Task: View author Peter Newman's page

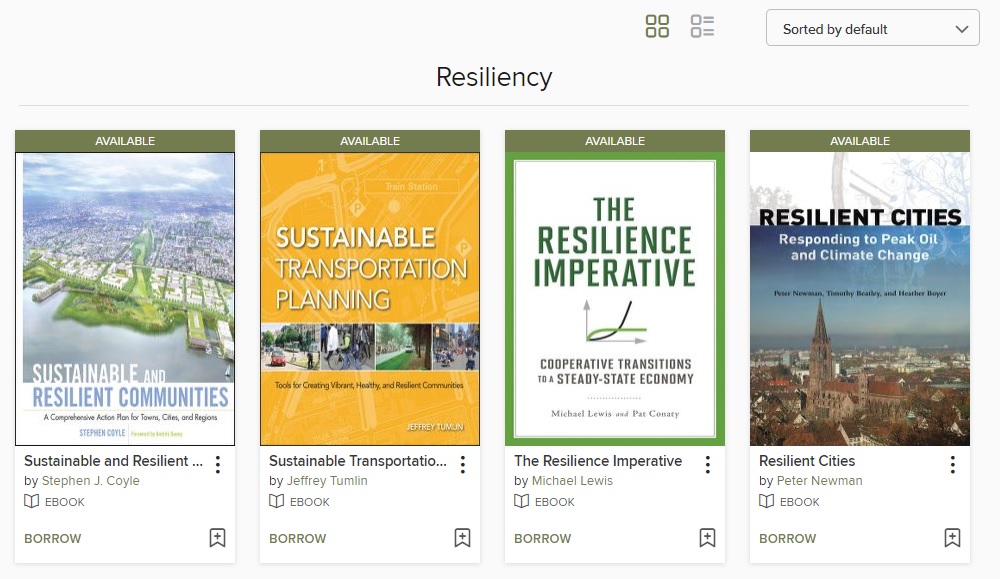Action: [820, 481]
